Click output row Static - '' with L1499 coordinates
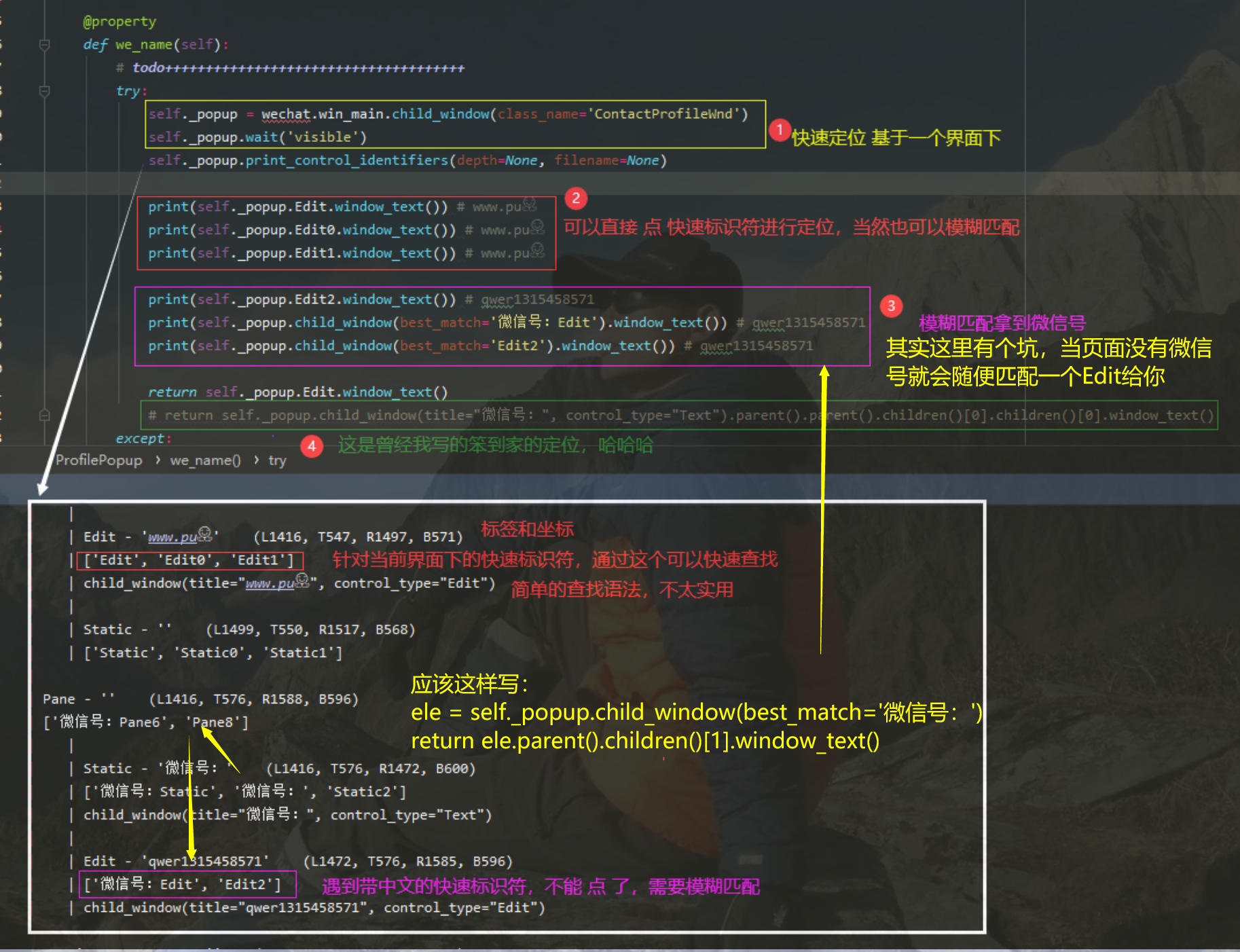The width and height of the screenshot is (1240, 952). tap(249, 629)
